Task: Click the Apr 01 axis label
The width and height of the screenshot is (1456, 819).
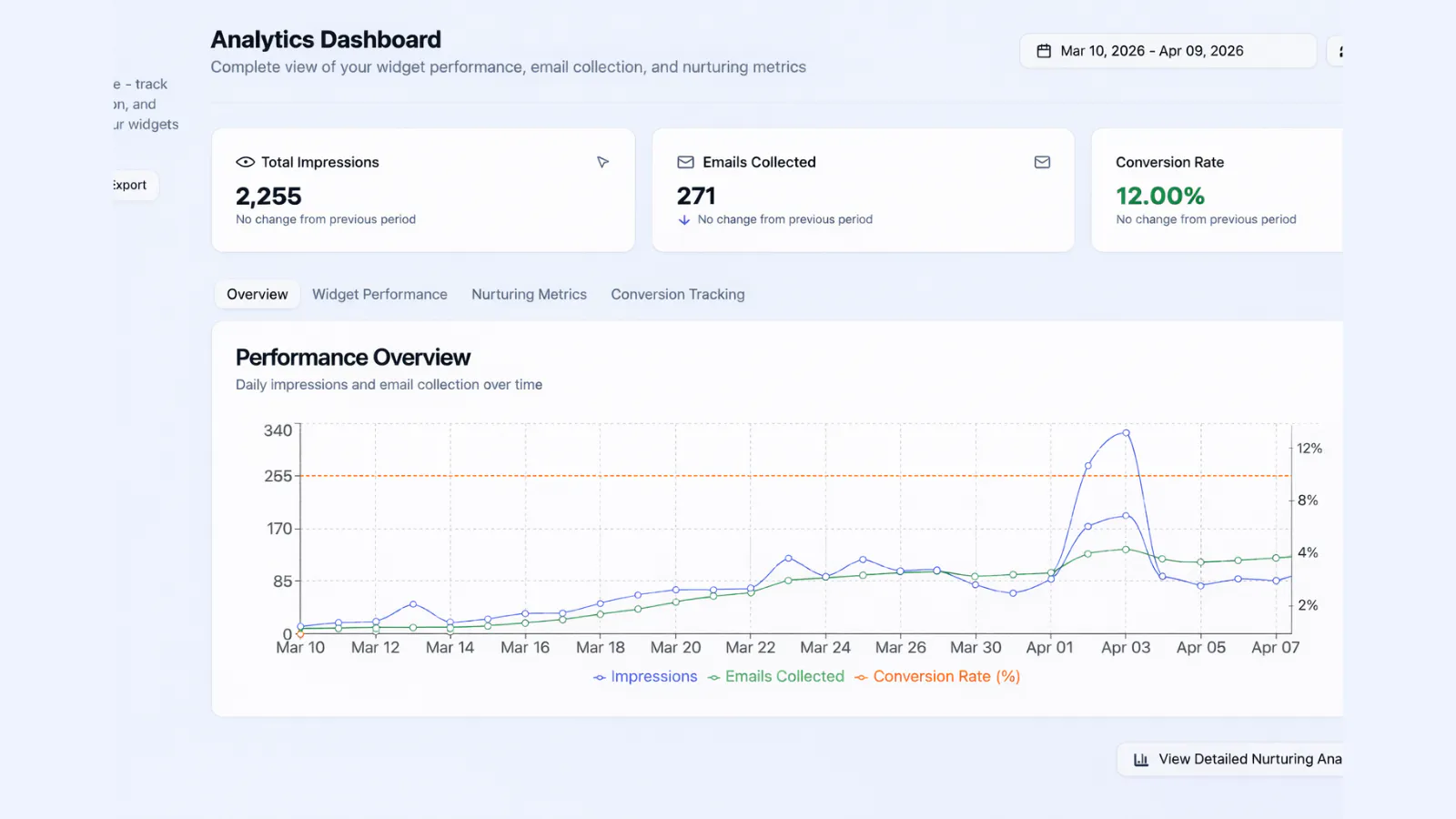Action: (x=1050, y=647)
